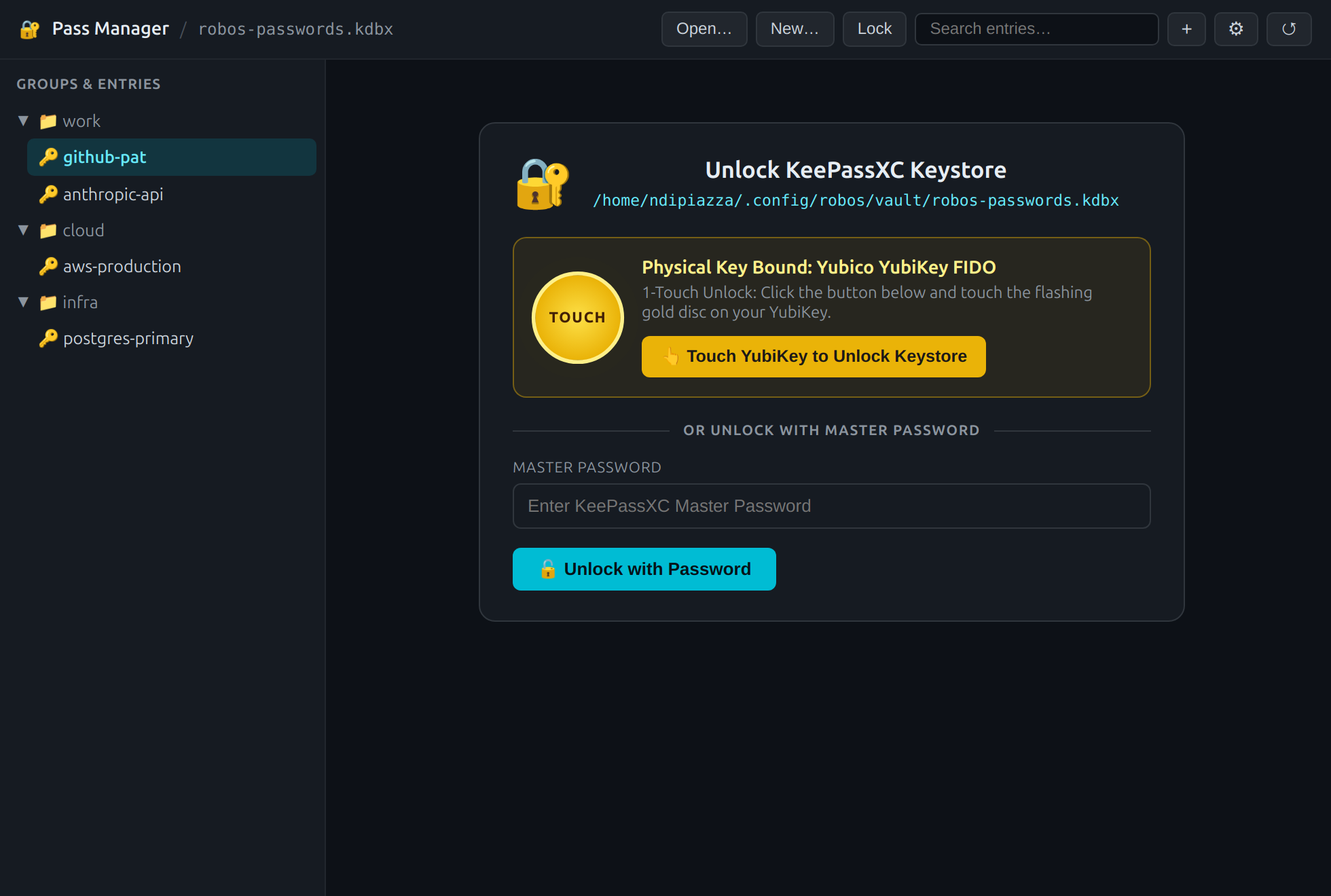This screenshot has height=896, width=1331.
Task: Click key icon beside anthropic-api
Action: coord(48,195)
